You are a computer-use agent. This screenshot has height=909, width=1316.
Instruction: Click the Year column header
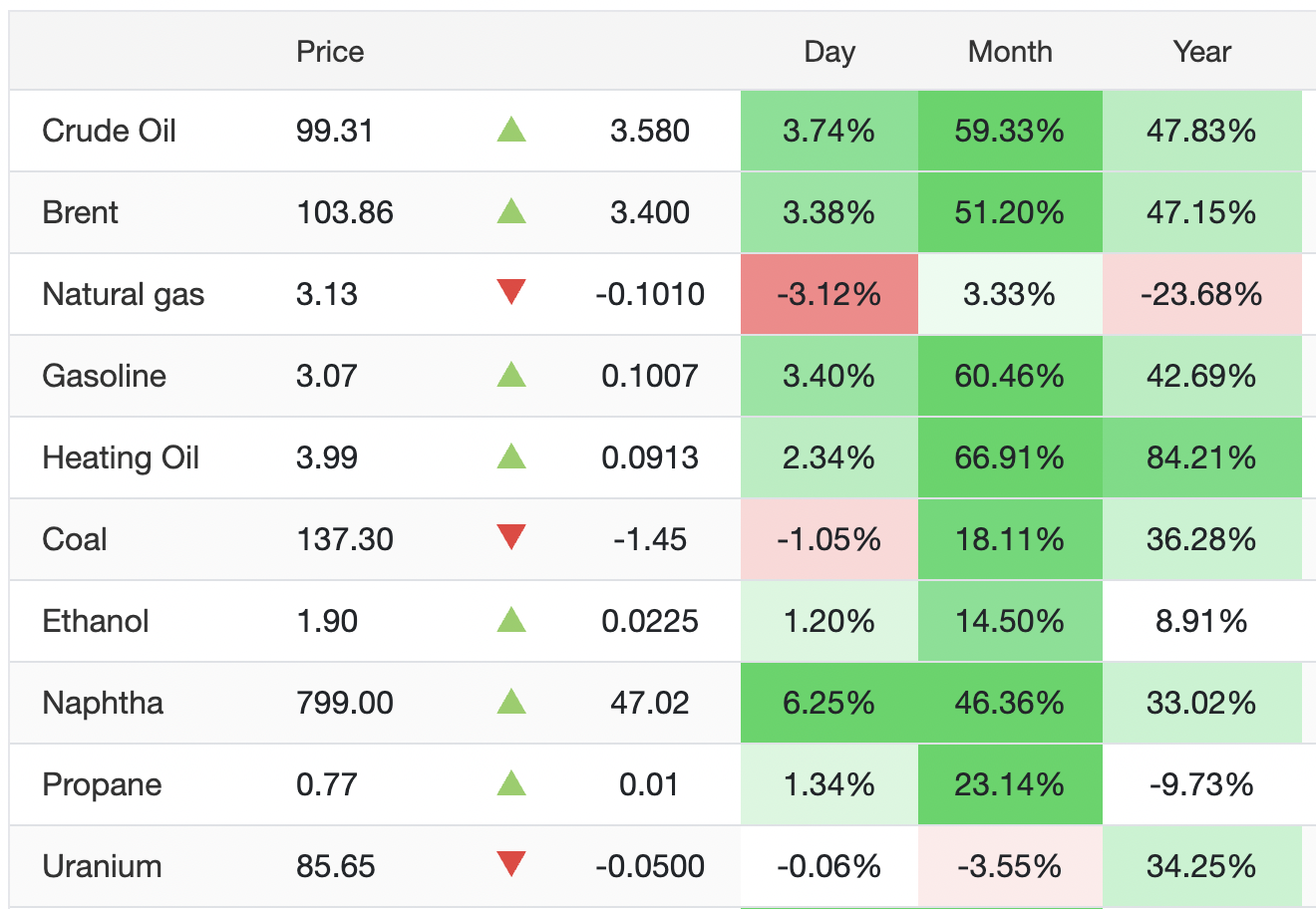(1201, 52)
